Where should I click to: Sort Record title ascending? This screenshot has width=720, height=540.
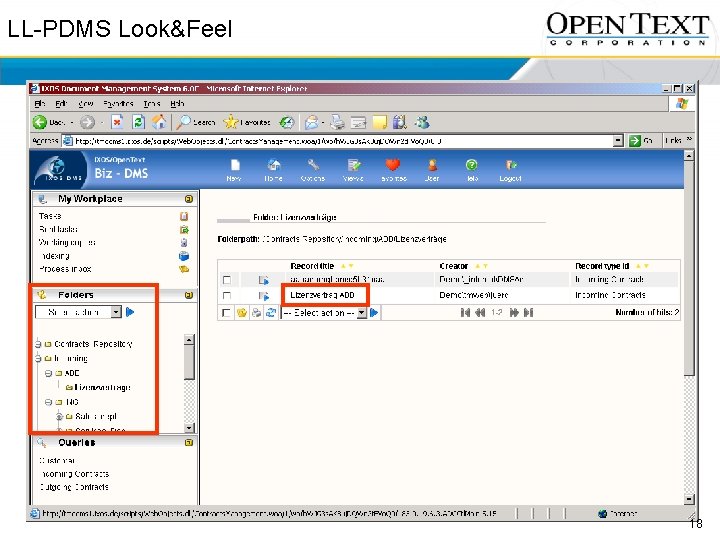click(343, 266)
